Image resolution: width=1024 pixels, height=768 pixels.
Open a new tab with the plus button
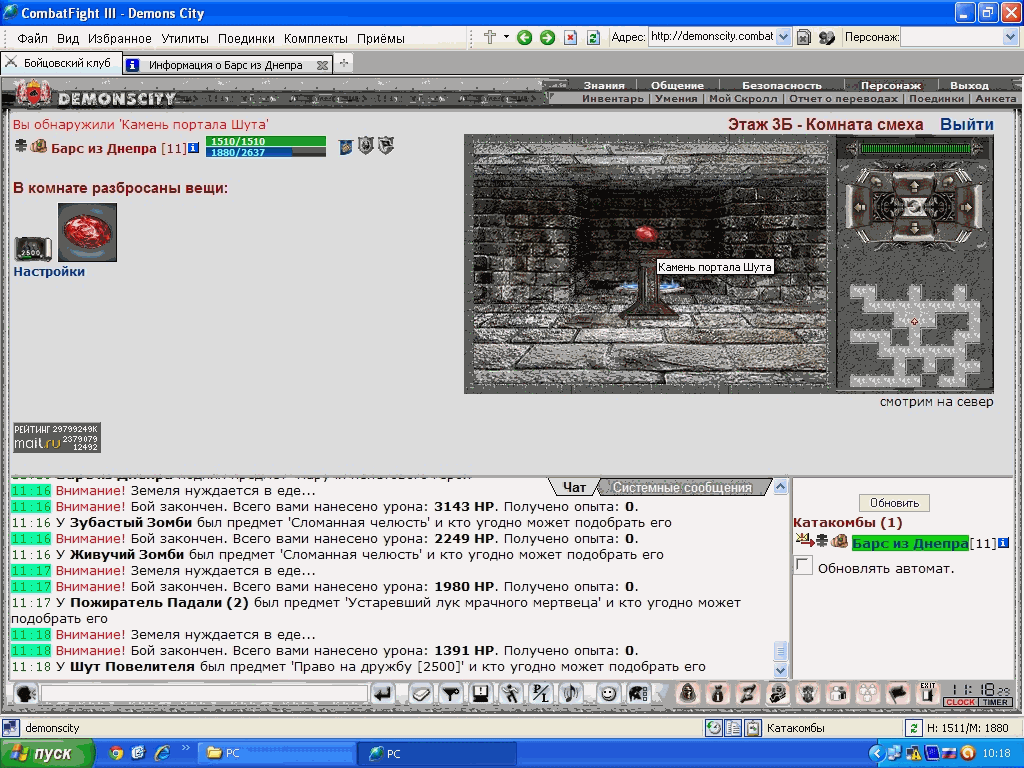pyautogui.click(x=344, y=63)
